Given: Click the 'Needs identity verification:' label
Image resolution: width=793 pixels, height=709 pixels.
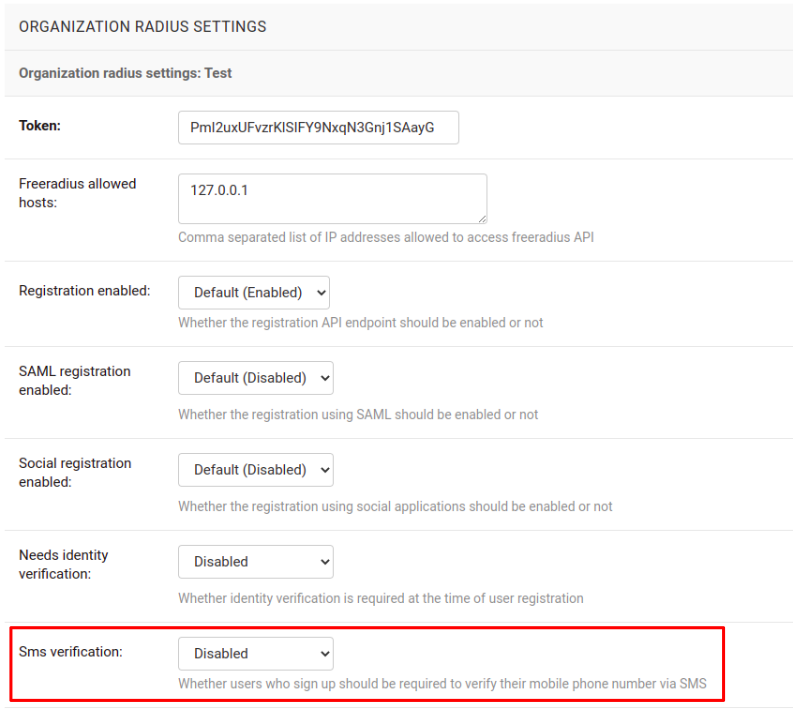Looking at the screenshot, I should tap(63, 564).
